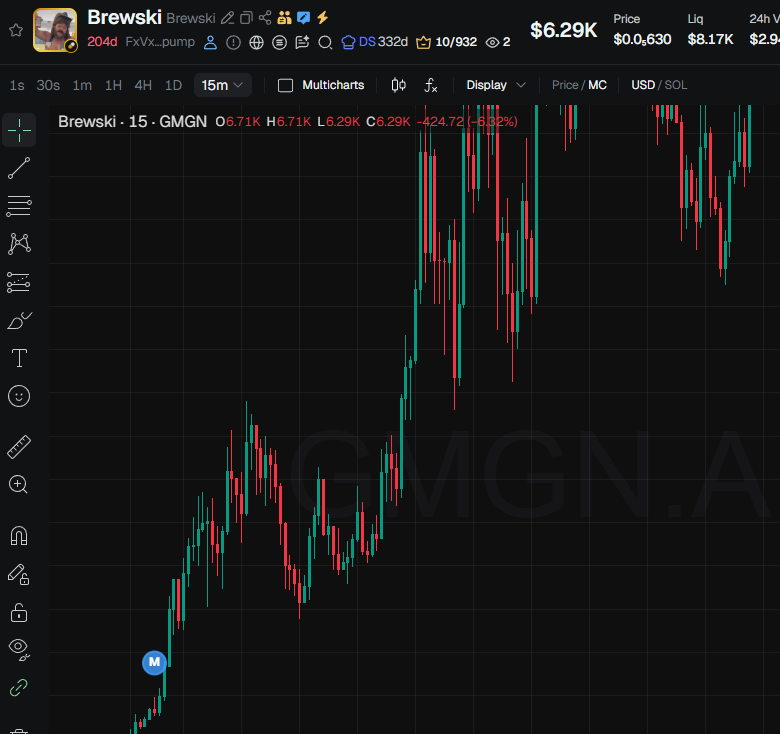Image resolution: width=780 pixels, height=734 pixels.
Task: Open the blue user profile icon
Action: pos(210,43)
